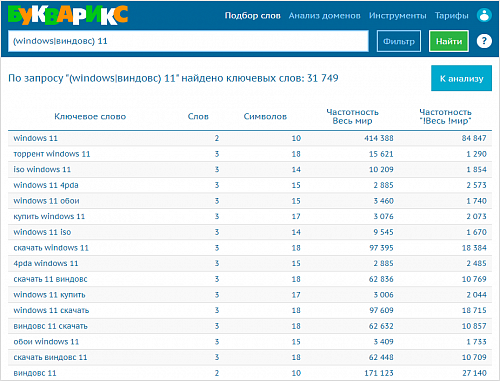Click the Букварикс logo
Screen dimensions: 500x381
68,15
